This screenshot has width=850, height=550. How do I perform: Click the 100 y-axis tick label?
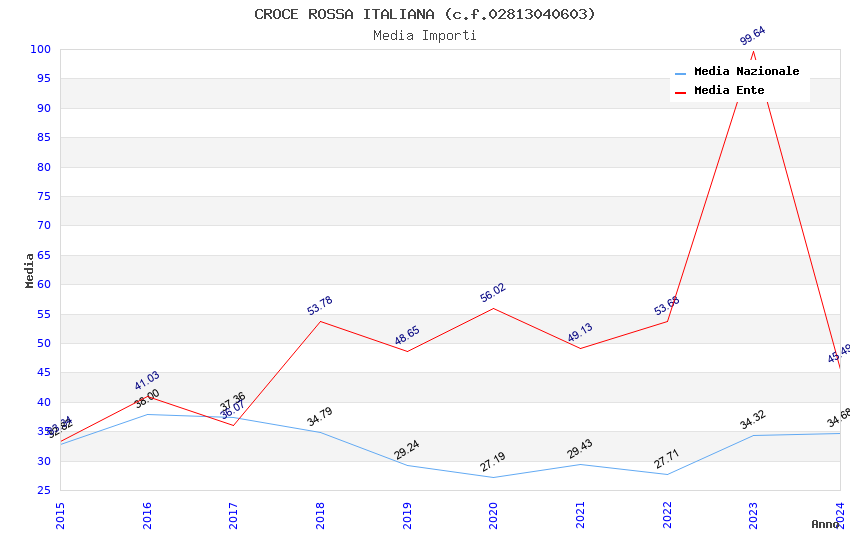(x=41, y=49)
